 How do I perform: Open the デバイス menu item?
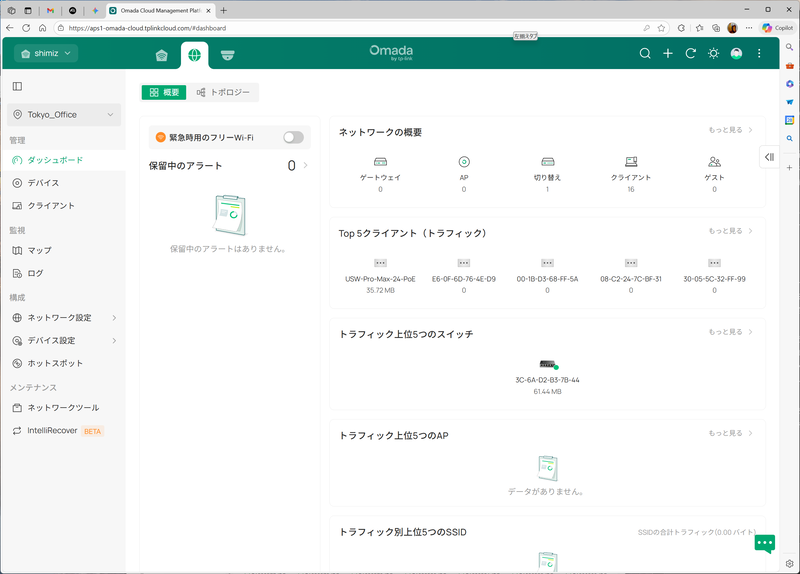click(x=62, y=183)
